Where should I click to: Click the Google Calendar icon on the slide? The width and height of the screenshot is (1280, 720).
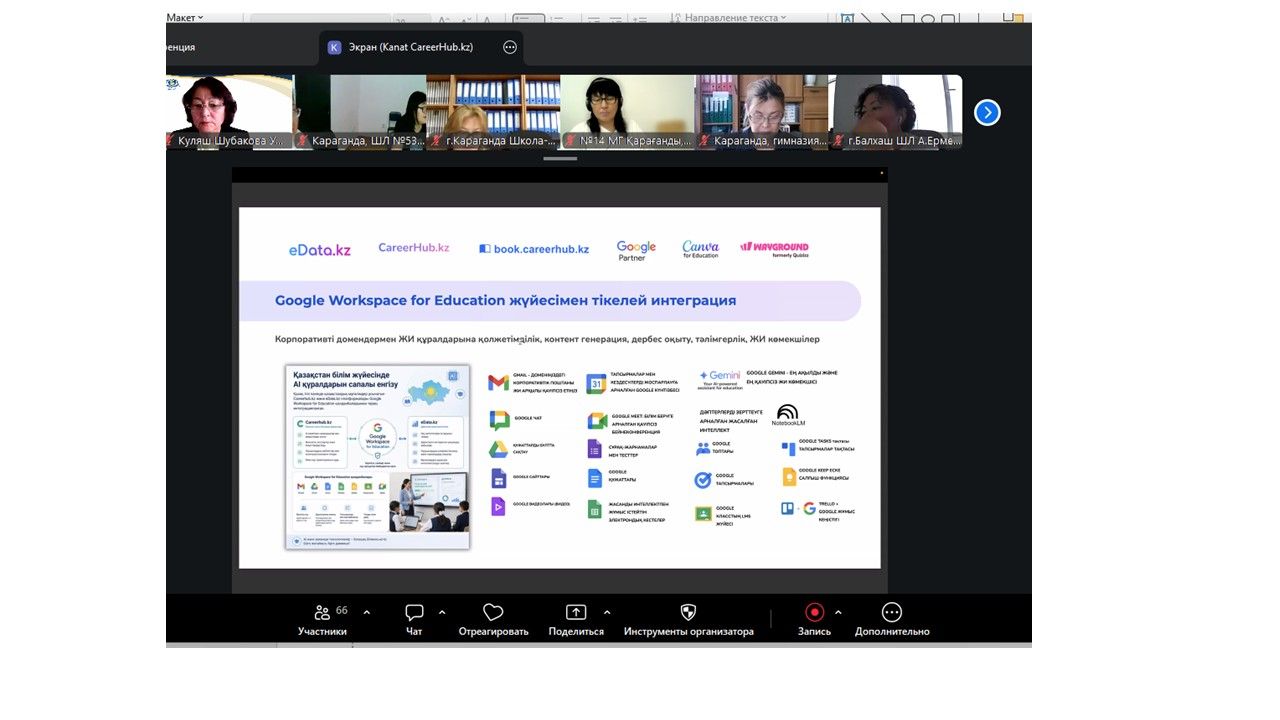coord(596,383)
